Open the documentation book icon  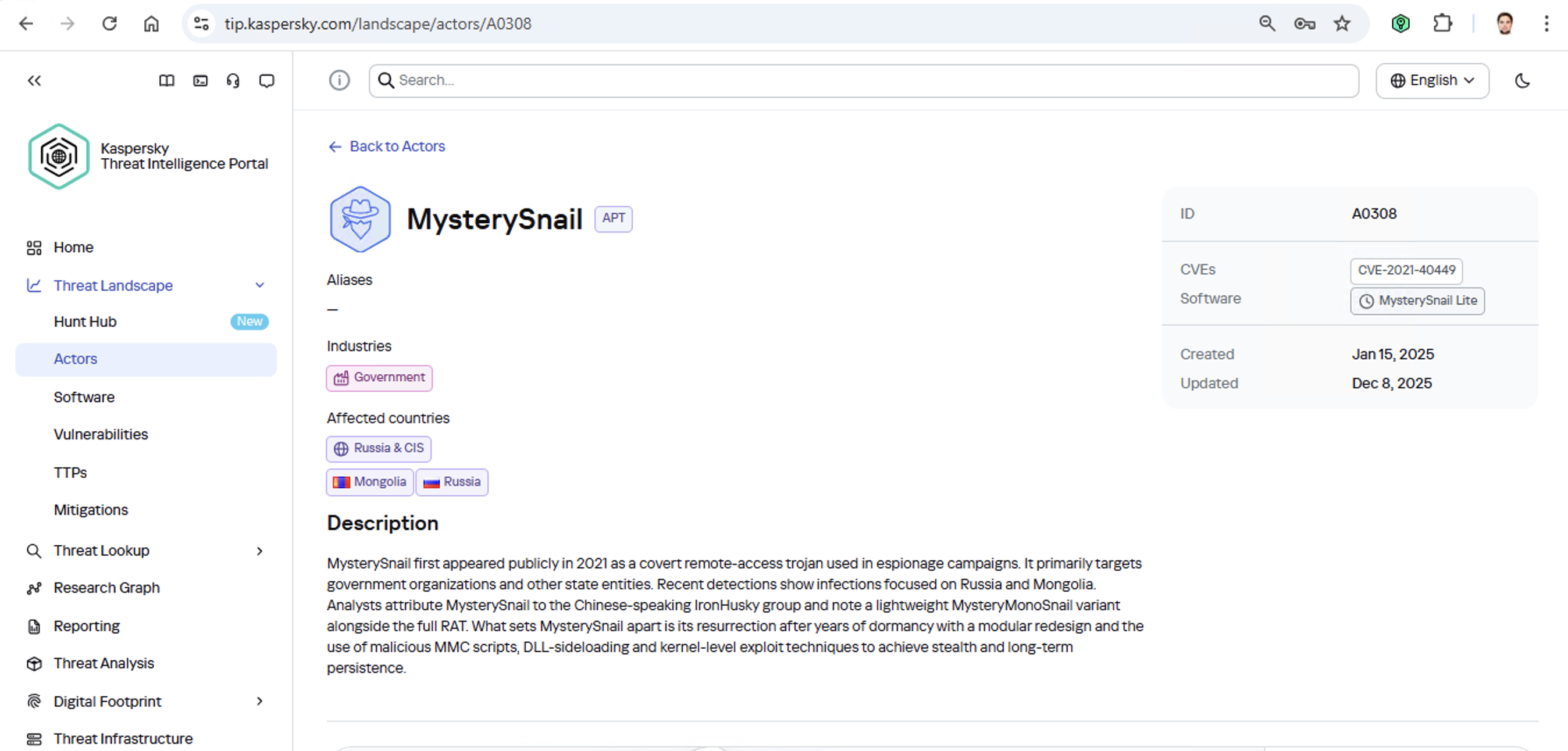166,80
